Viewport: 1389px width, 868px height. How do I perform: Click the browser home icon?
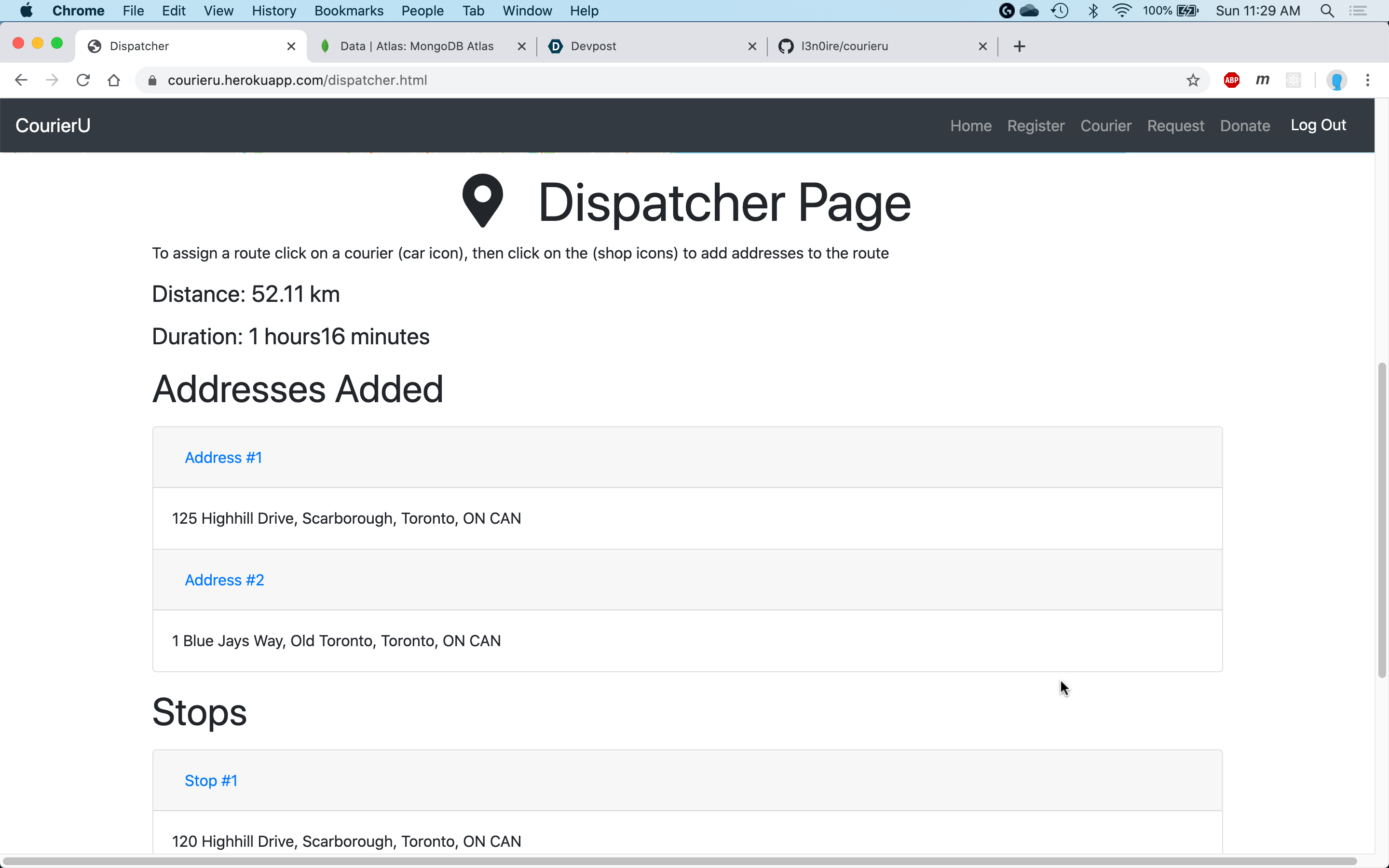point(114,81)
